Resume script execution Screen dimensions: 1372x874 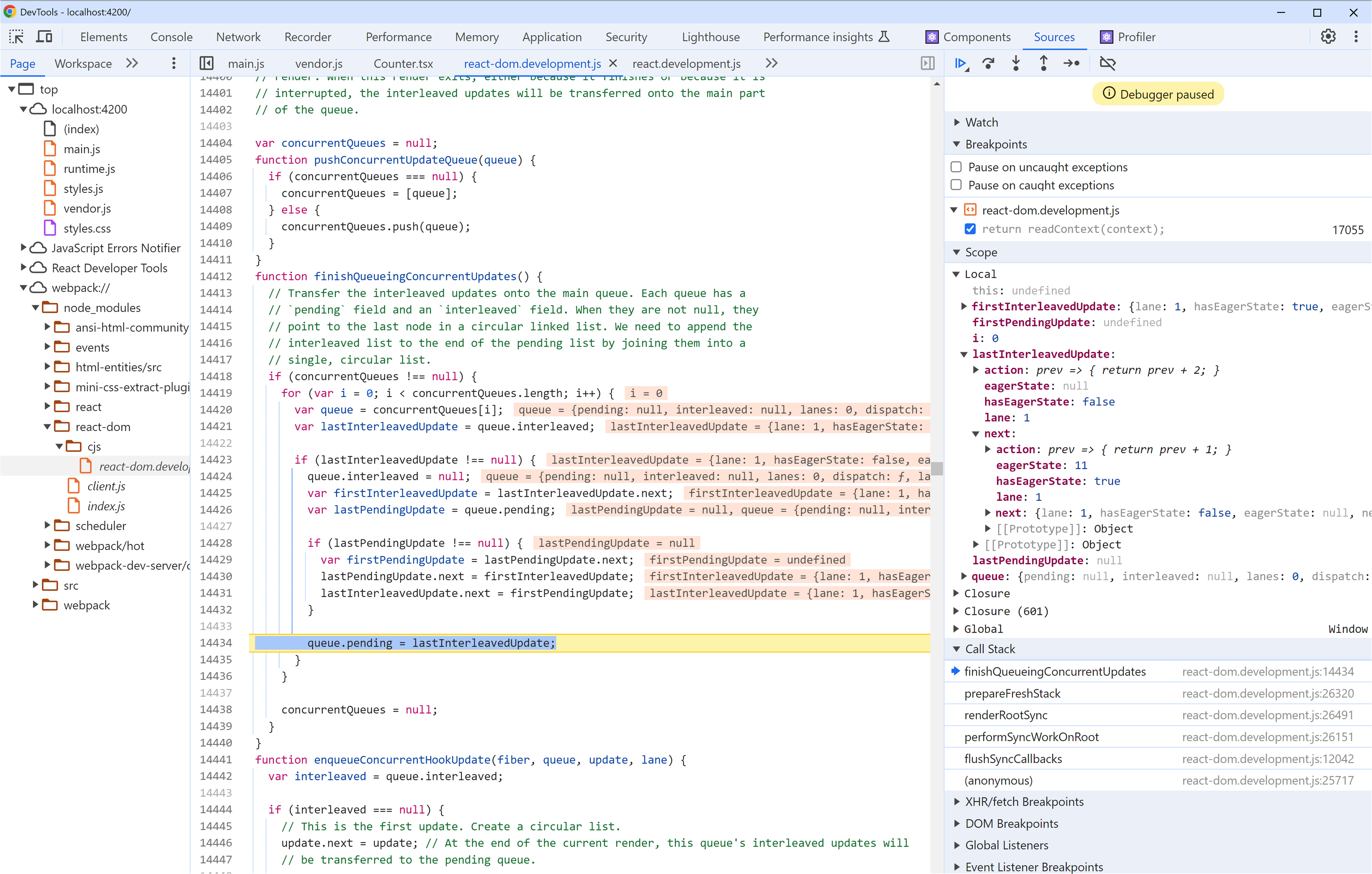[961, 63]
